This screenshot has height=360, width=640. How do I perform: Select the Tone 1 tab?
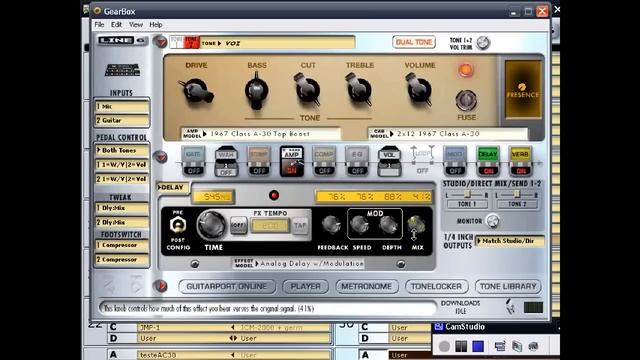point(177,42)
